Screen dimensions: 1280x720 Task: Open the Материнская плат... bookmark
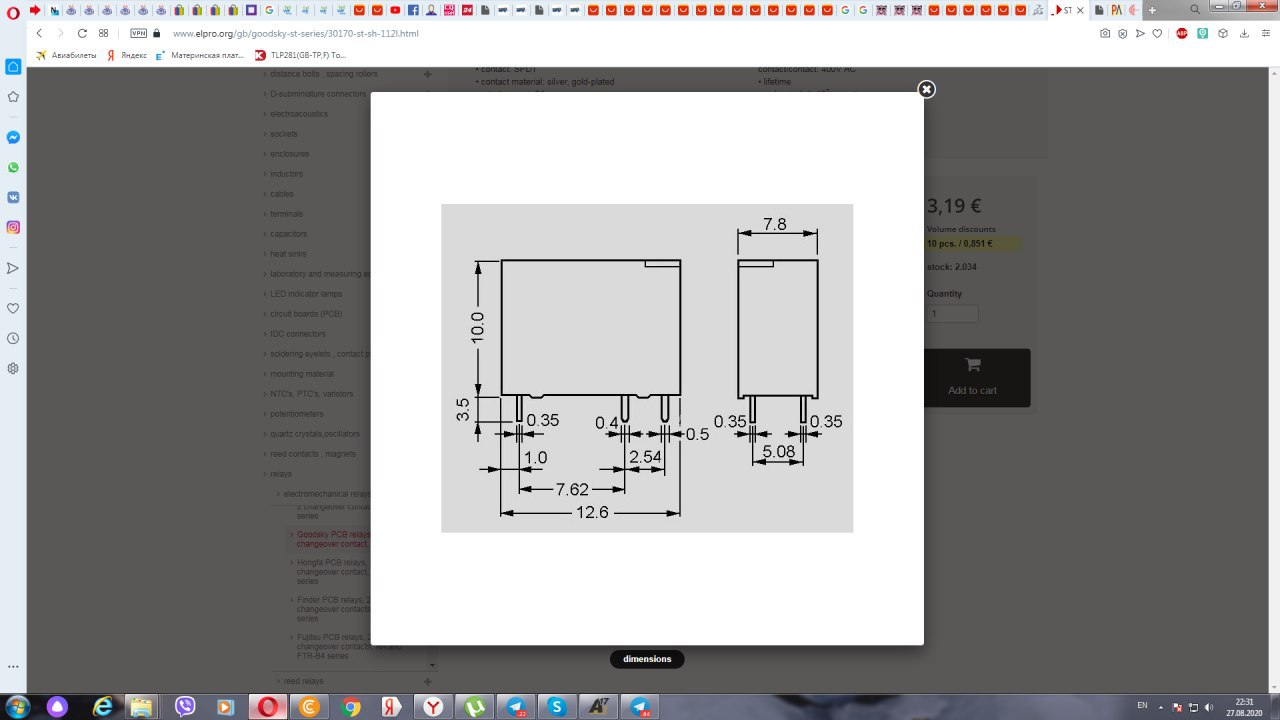pyautogui.click(x=200, y=55)
